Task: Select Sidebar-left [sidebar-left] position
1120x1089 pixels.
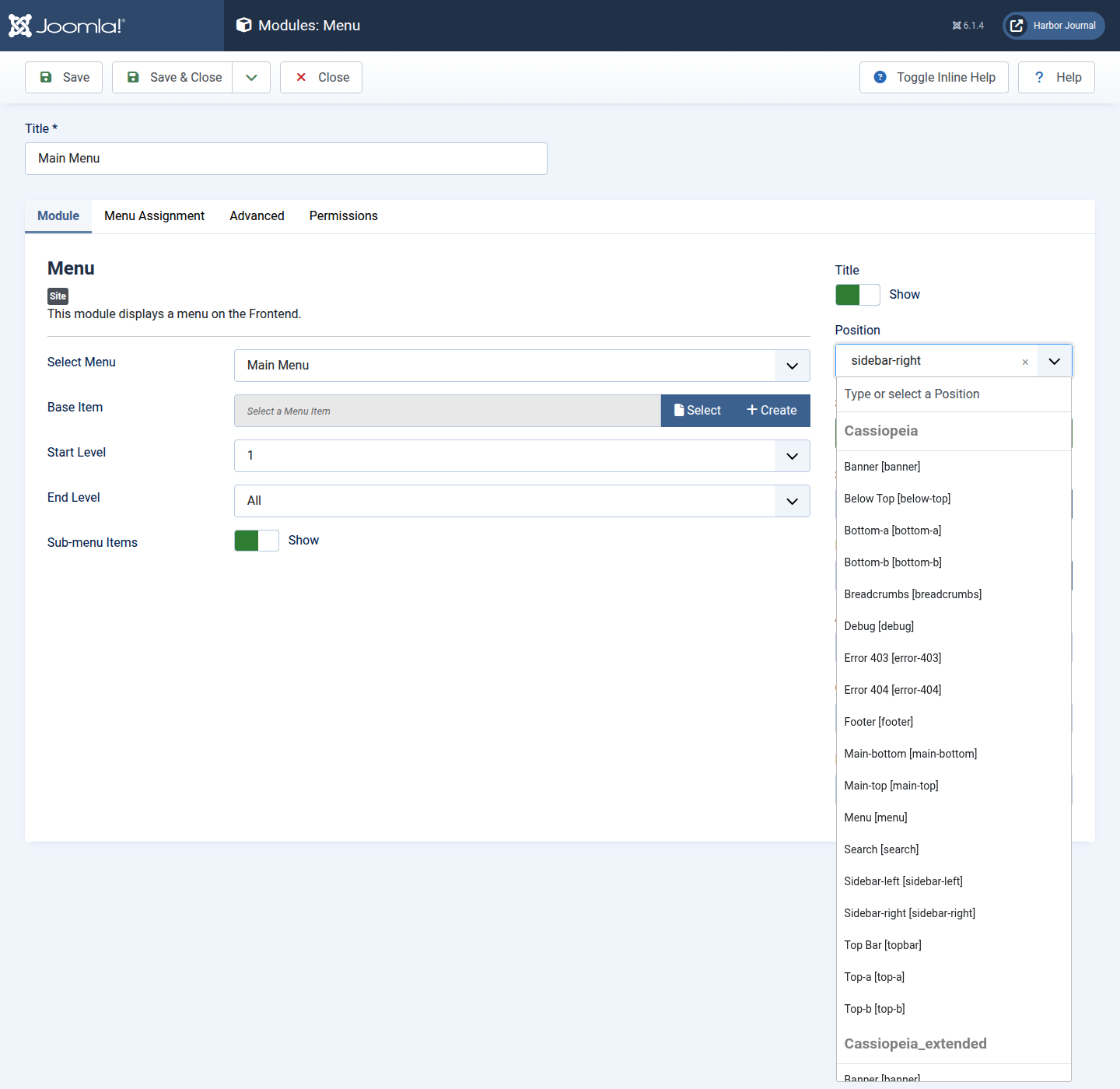Action: tap(954, 881)
